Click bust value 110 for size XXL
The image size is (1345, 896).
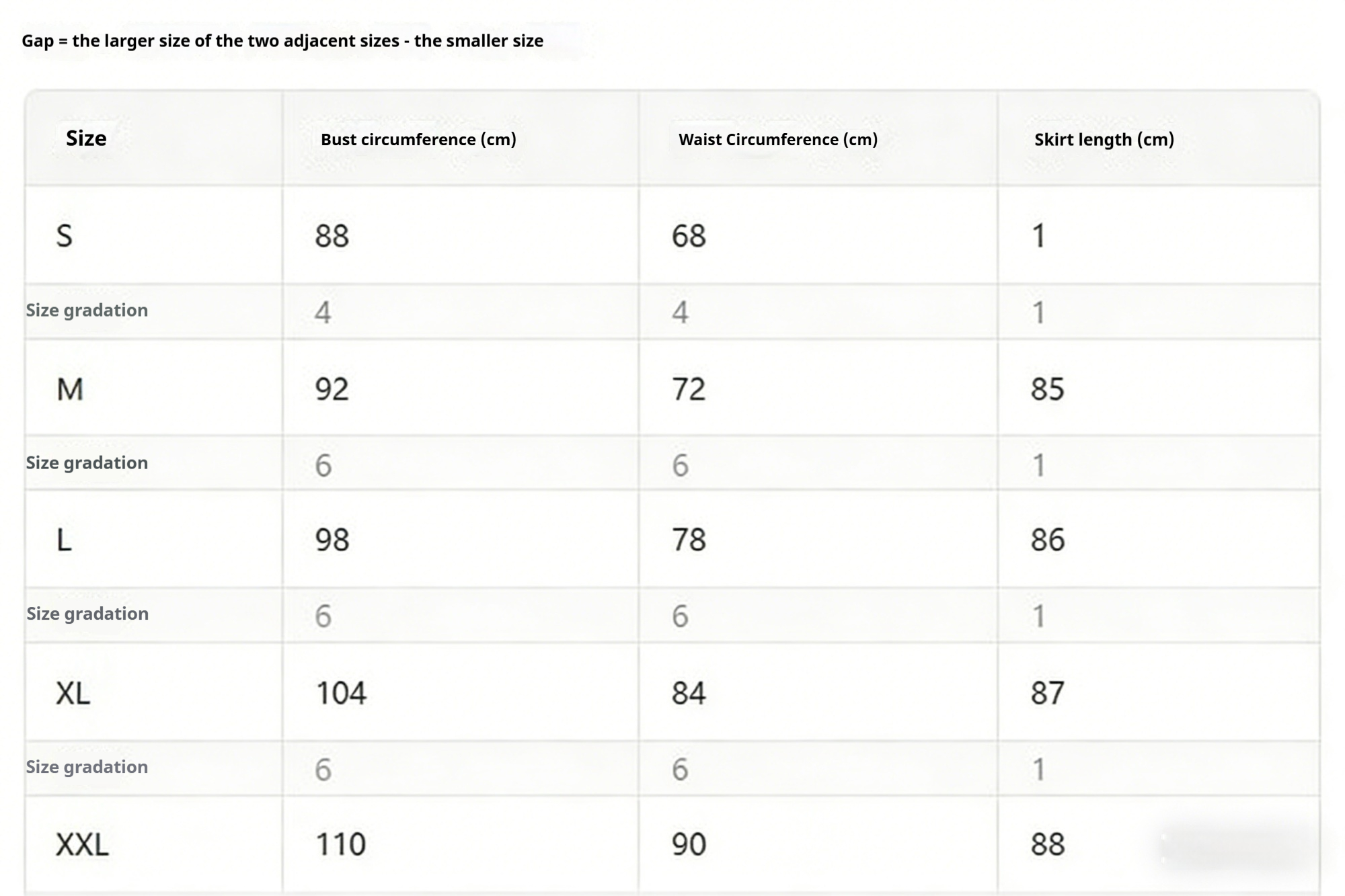click(x=341, y=844)
